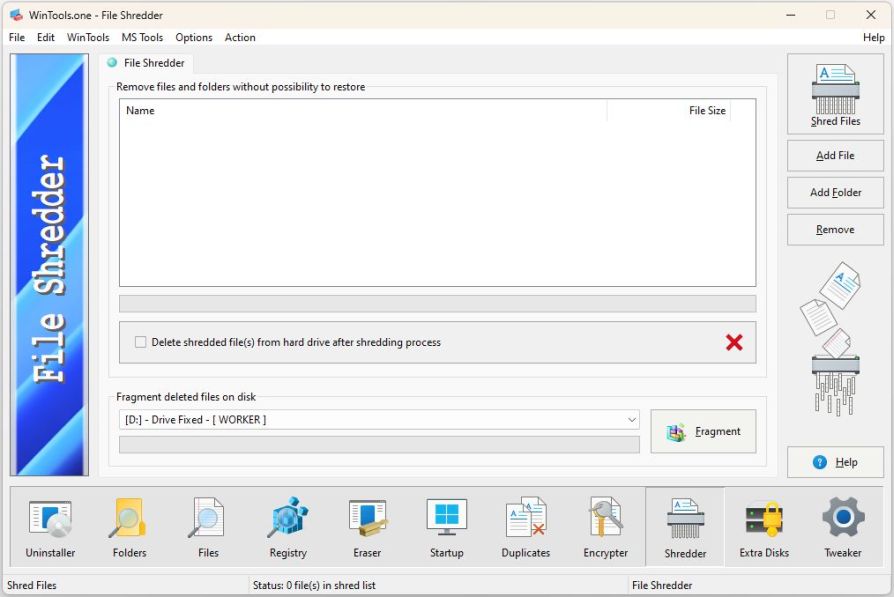Select the File Shredder tab

click(147, 63)
